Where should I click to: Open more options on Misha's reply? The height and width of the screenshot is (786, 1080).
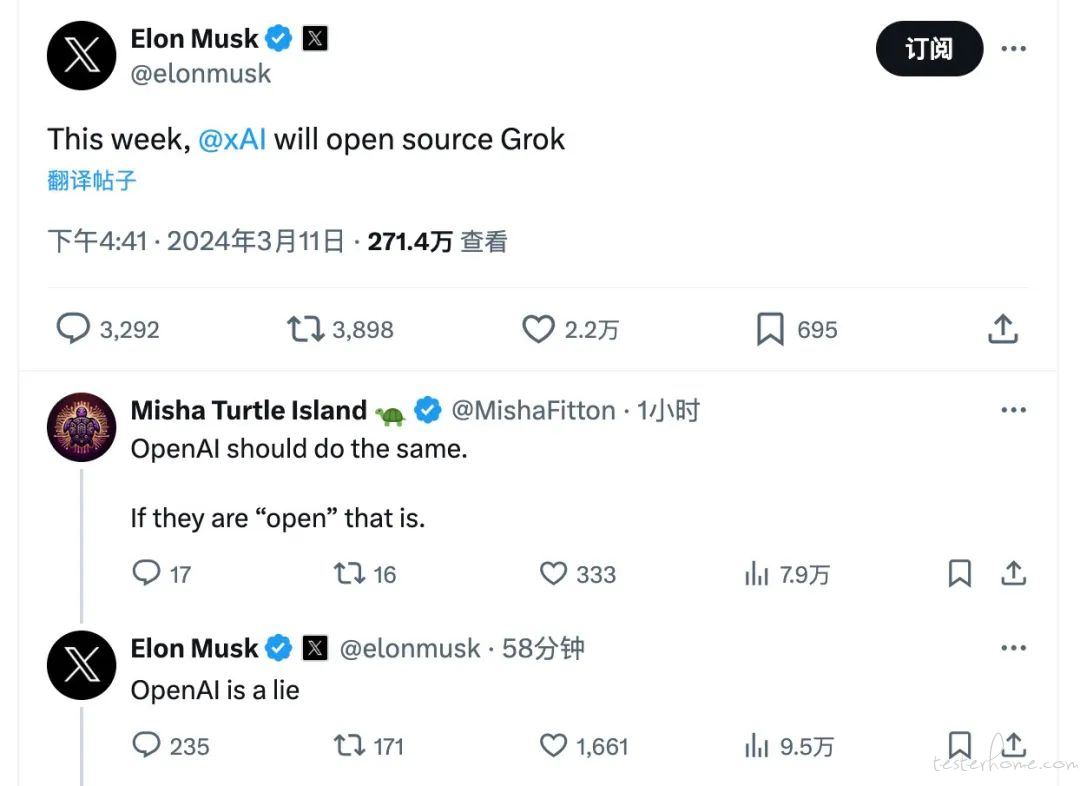[1013, 410]
